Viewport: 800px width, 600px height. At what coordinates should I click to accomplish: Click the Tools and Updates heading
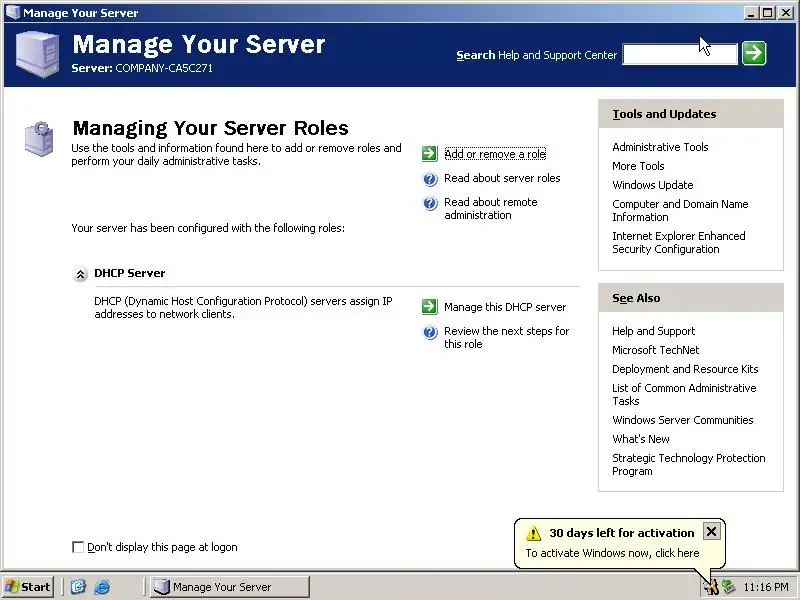(664, 114)
